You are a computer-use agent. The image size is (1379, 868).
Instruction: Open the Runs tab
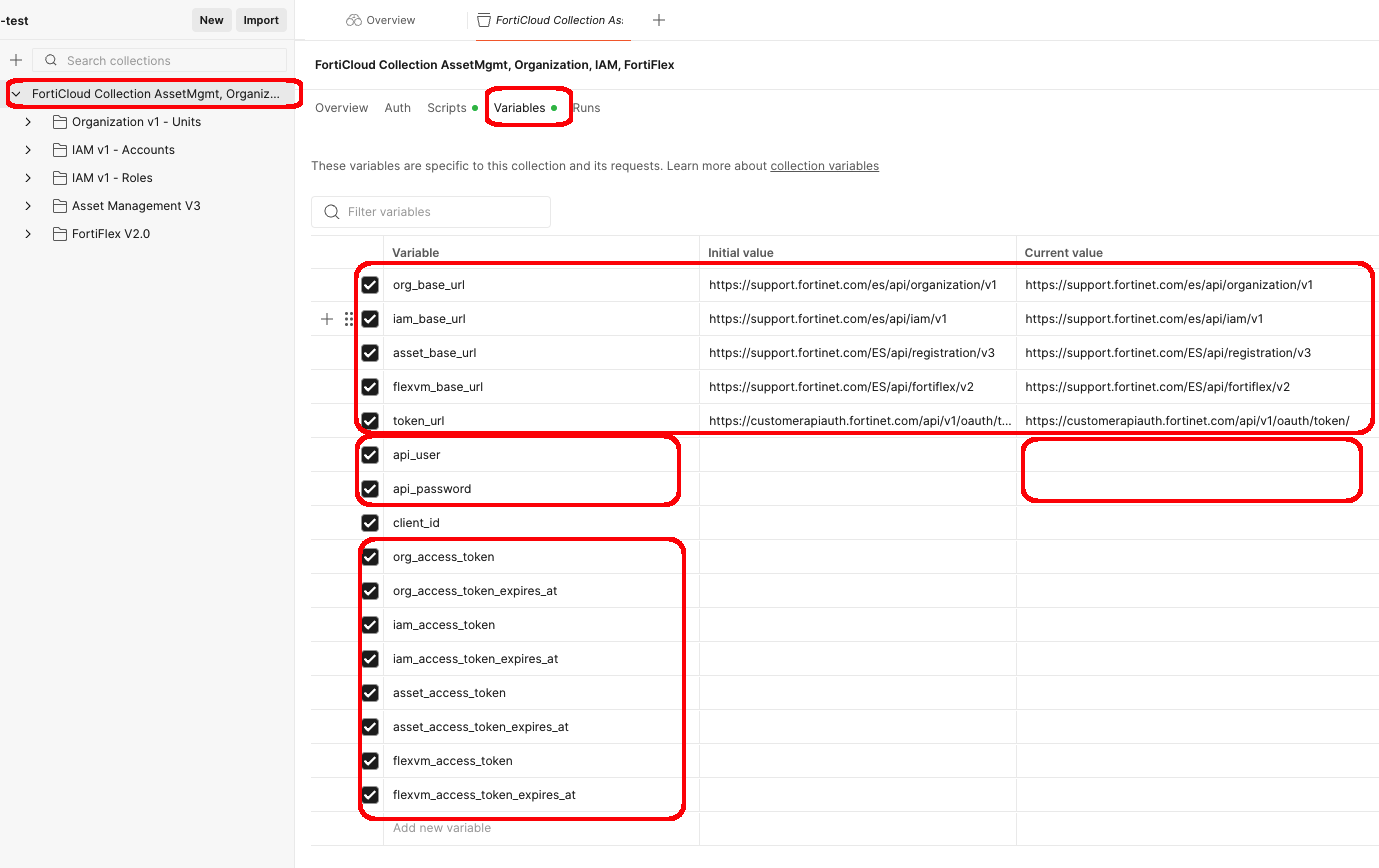[587, 108]
